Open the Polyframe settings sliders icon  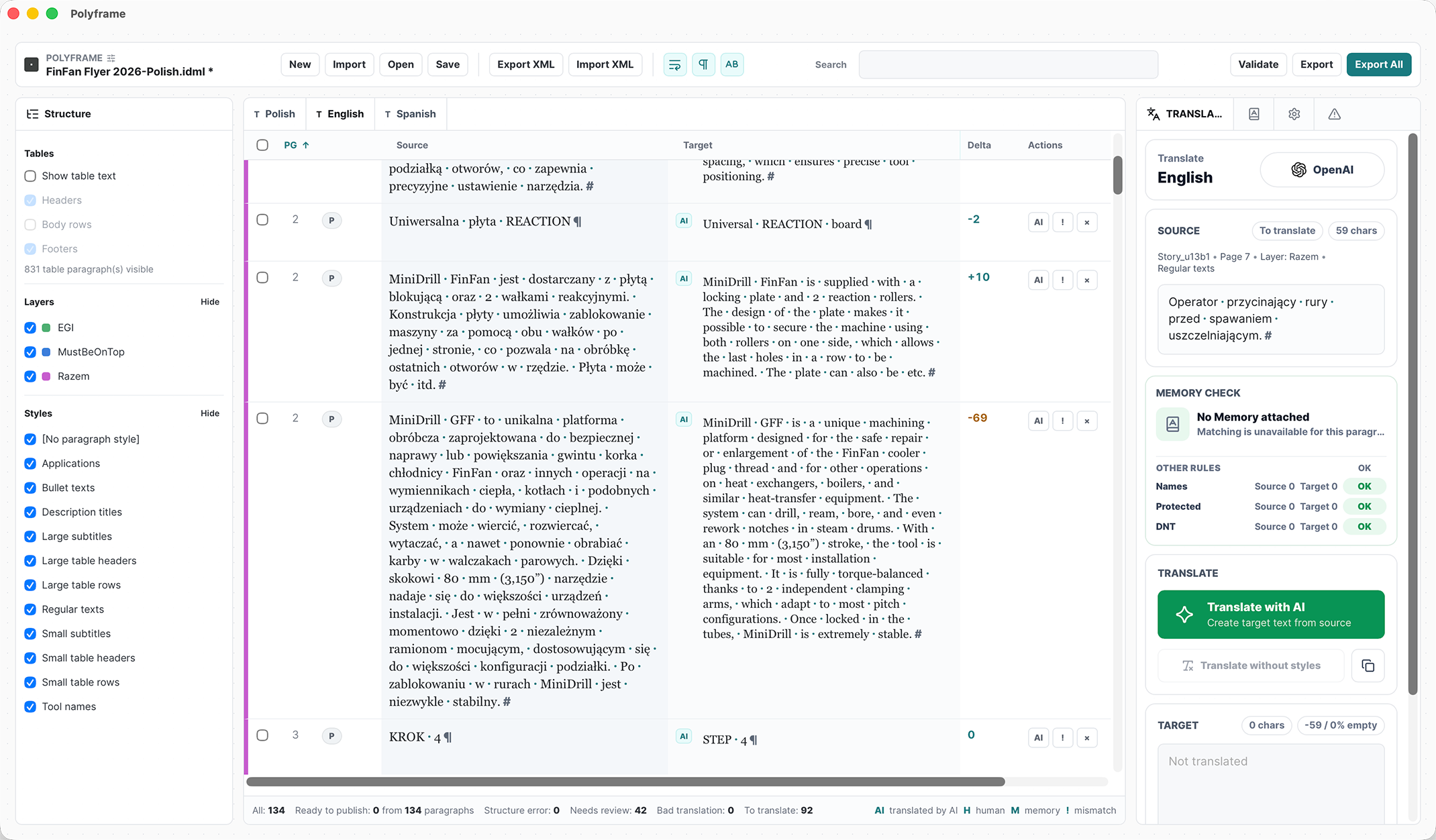(x=111, y=58)
